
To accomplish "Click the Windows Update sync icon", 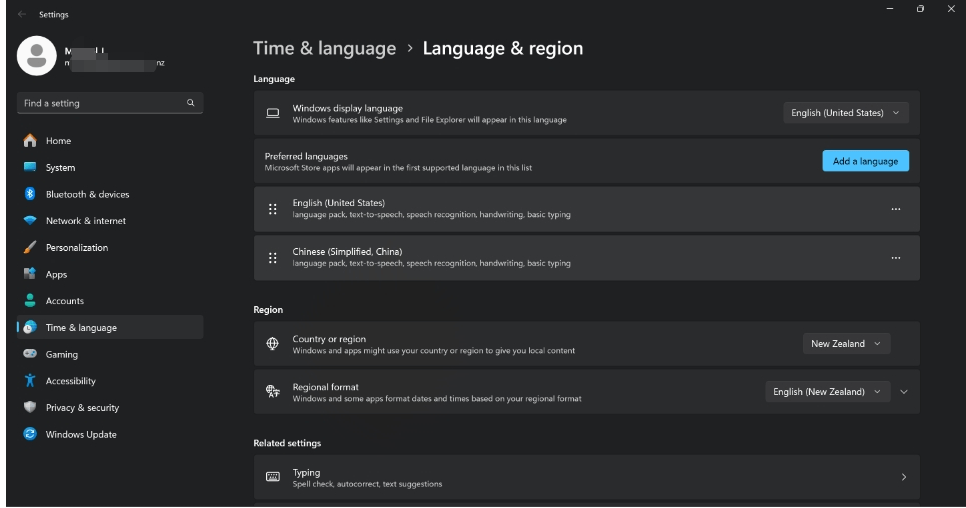I will pyautogui.click(x=30, y=434).
